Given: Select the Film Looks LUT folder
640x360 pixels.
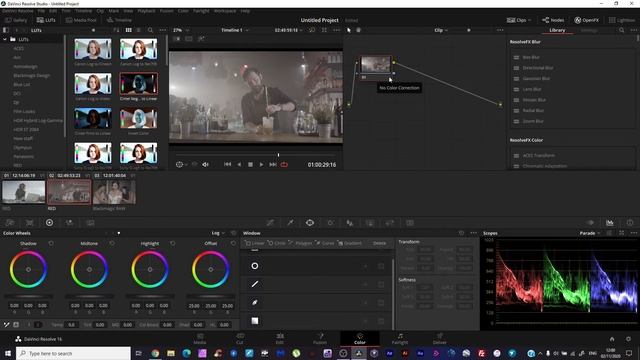Looking at the screenshot, I should coord(24,111).
